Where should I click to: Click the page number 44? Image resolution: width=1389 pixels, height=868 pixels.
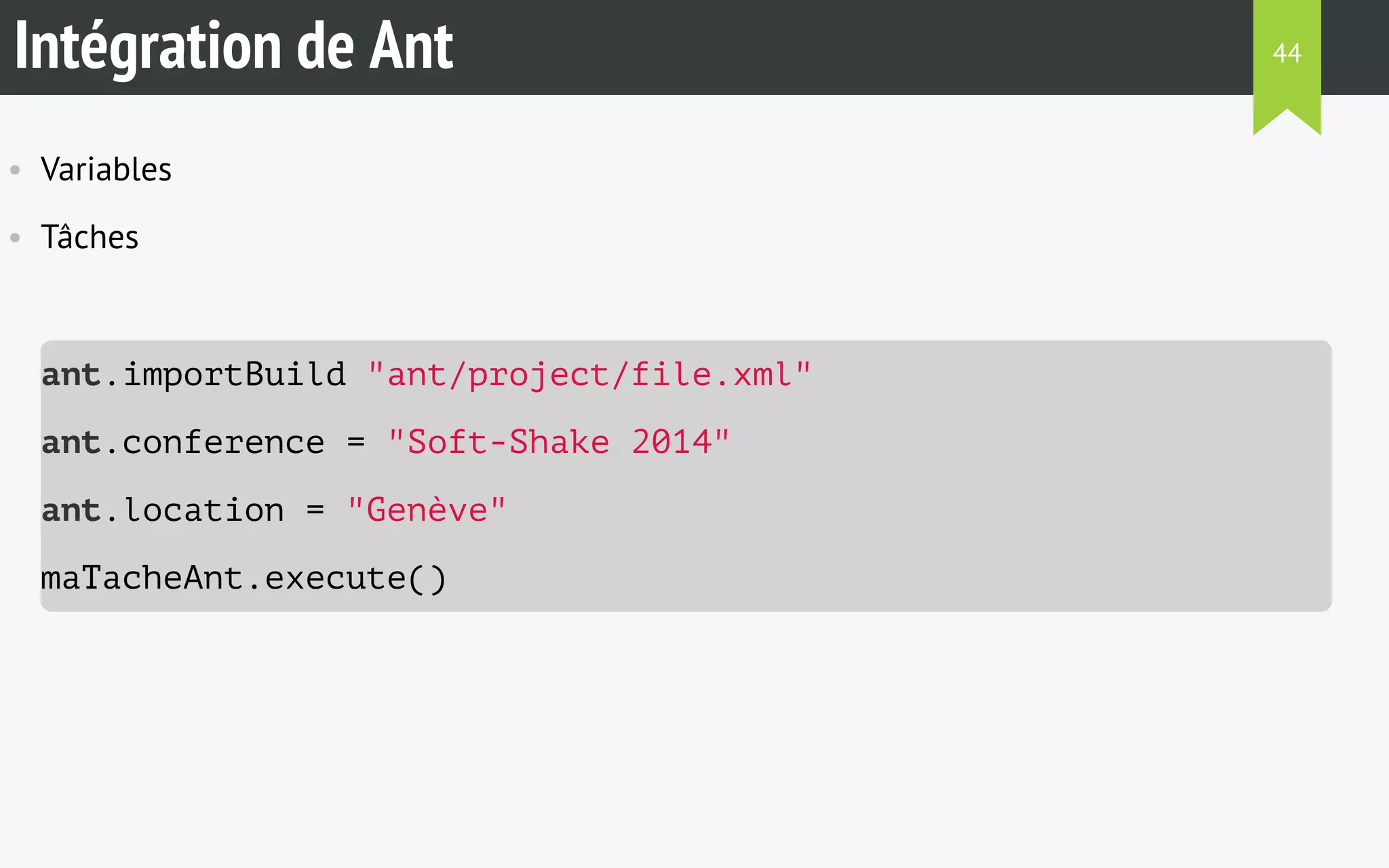click(x=1287, y=53)
